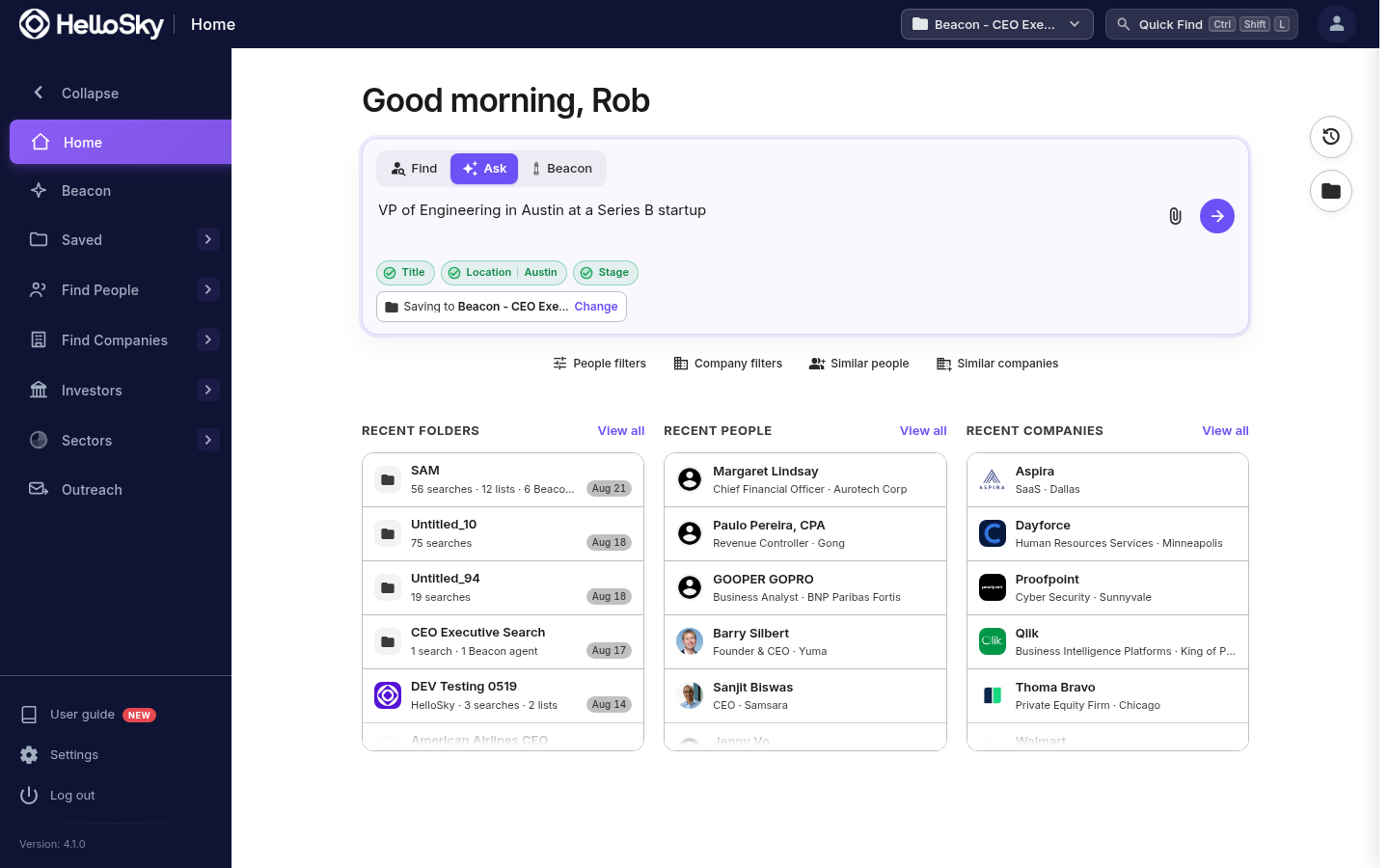Open Similar companies search
This screenshot has height=868, width=1389.
997,364
